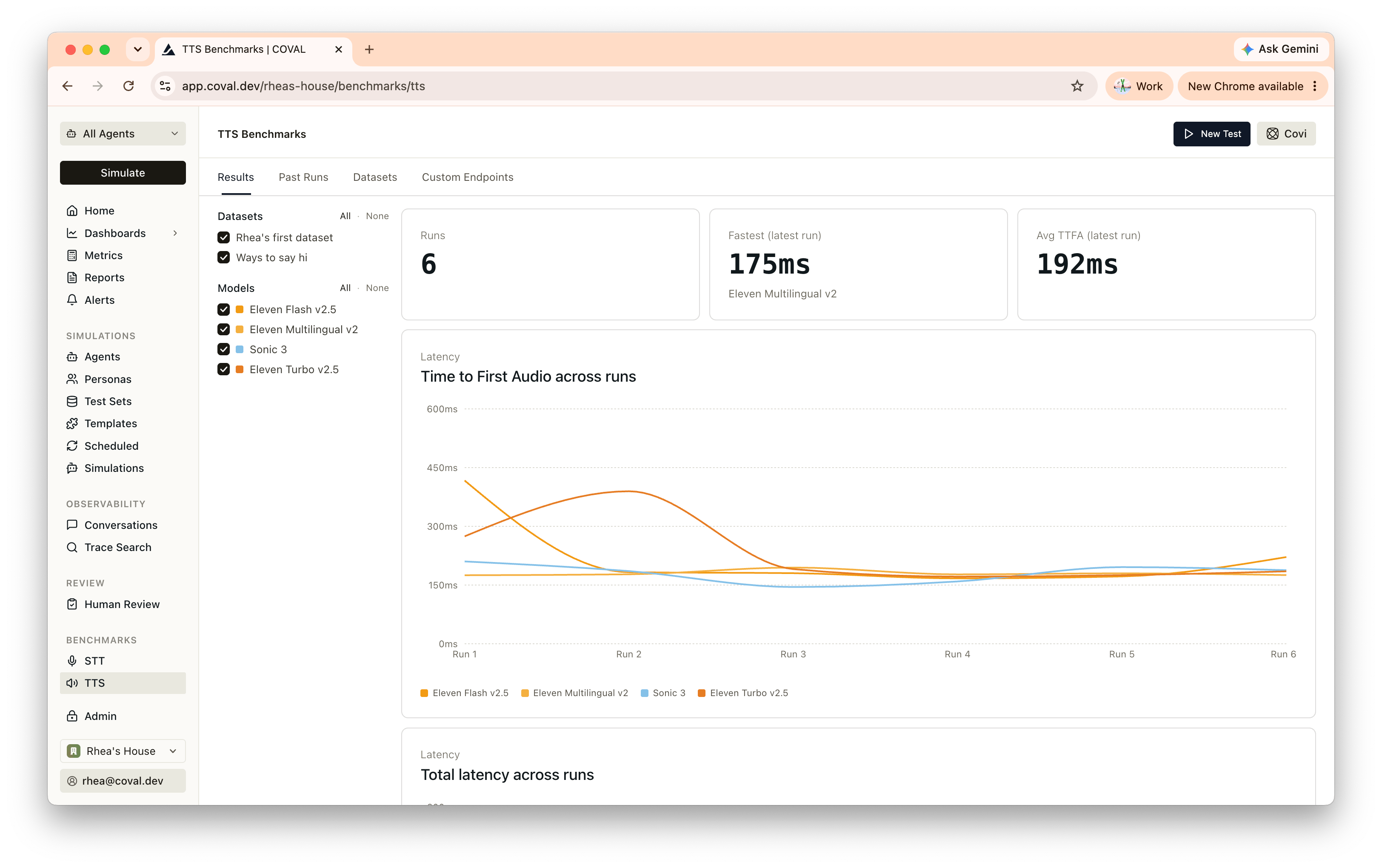Select the TTS Benchmarks browser tab
1382x868 pixels.
252,49
